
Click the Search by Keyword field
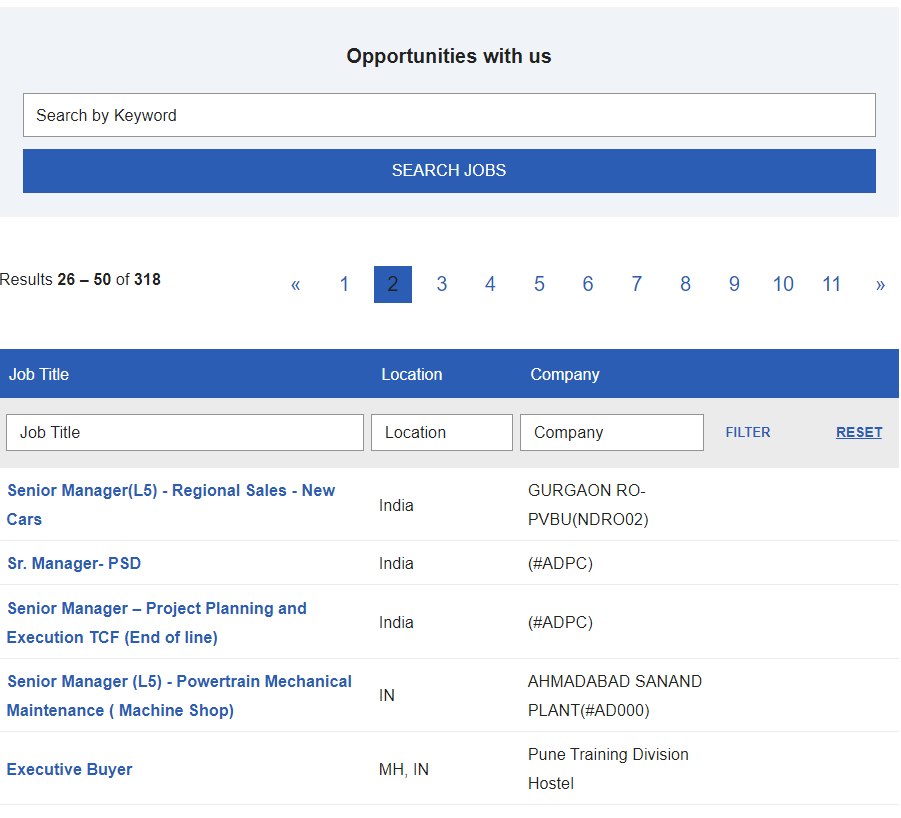pyautogui.click(x=449, y=115)
